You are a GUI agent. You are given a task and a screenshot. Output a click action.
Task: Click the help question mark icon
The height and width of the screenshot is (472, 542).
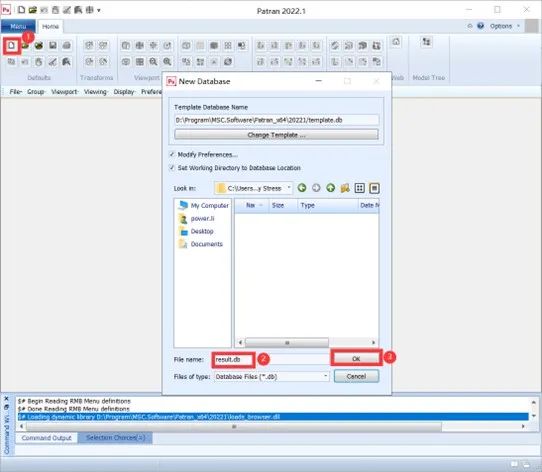point(480,26)
